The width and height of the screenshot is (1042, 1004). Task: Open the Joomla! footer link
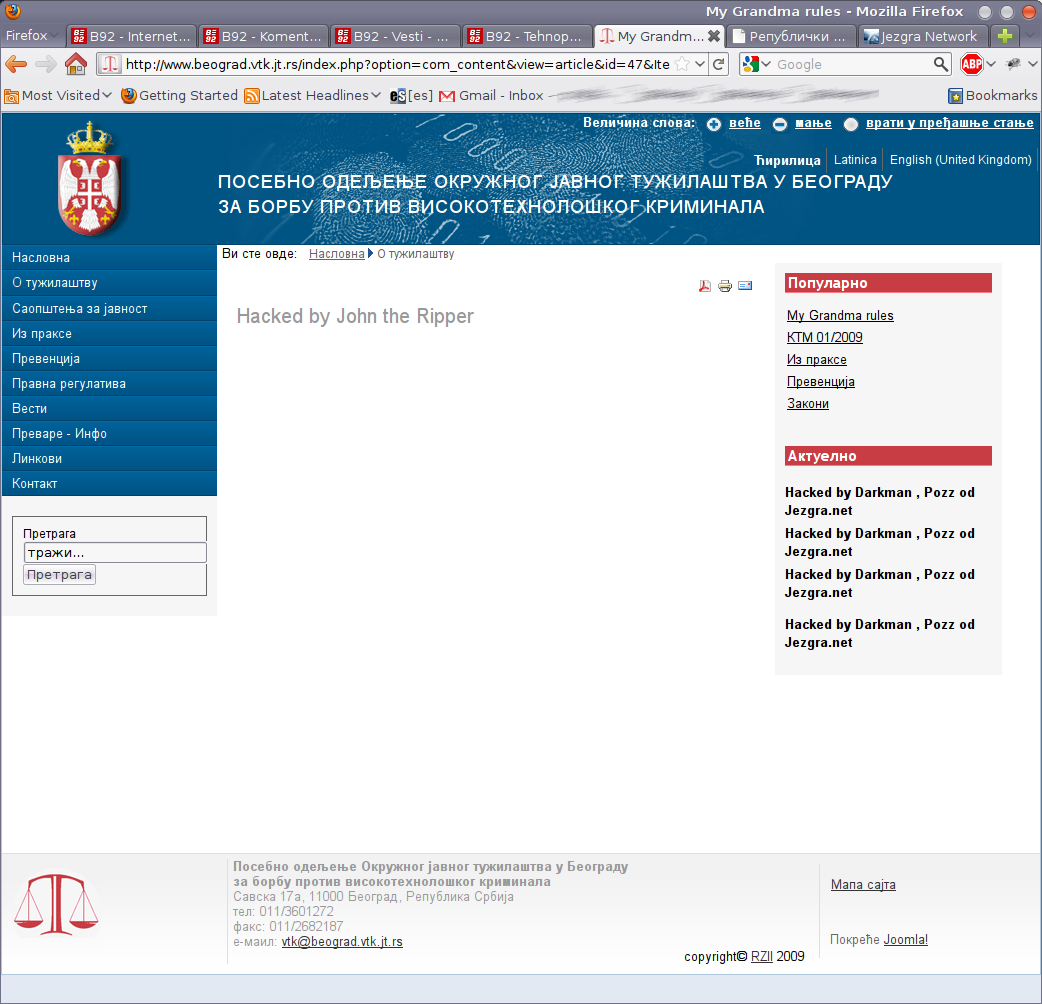905,940
